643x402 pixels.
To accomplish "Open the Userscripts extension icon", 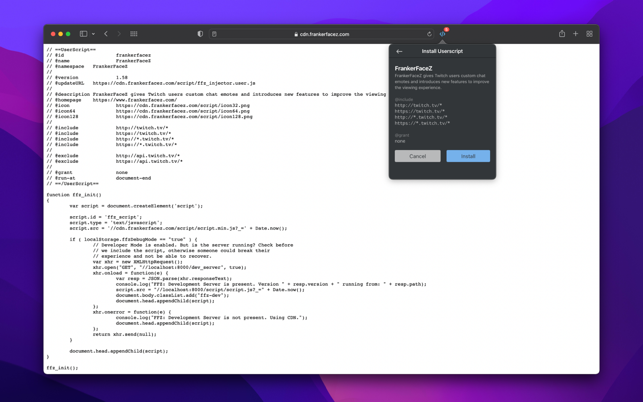I will [x=442, y=34].
